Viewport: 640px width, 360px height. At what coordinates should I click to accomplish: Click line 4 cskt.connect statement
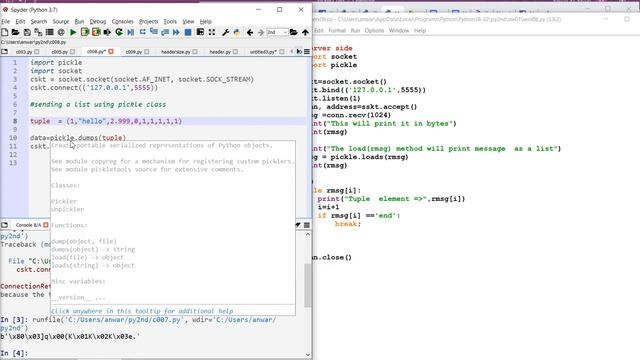point(94,88)
